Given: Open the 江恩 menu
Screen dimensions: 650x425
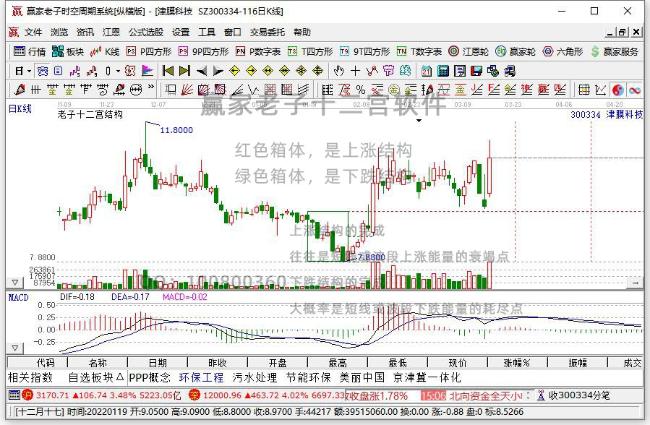Looking at the screenshot, I should pyautogui.click(x=111, y=32).
